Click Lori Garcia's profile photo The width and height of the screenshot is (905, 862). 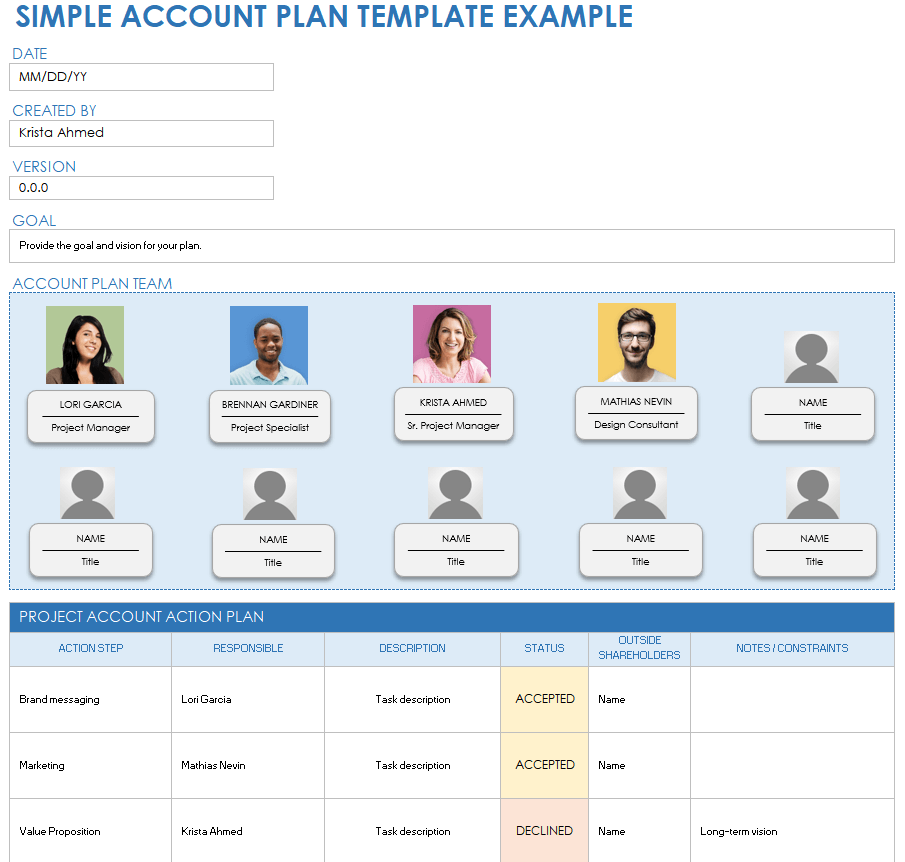click(x=85, y=345)
